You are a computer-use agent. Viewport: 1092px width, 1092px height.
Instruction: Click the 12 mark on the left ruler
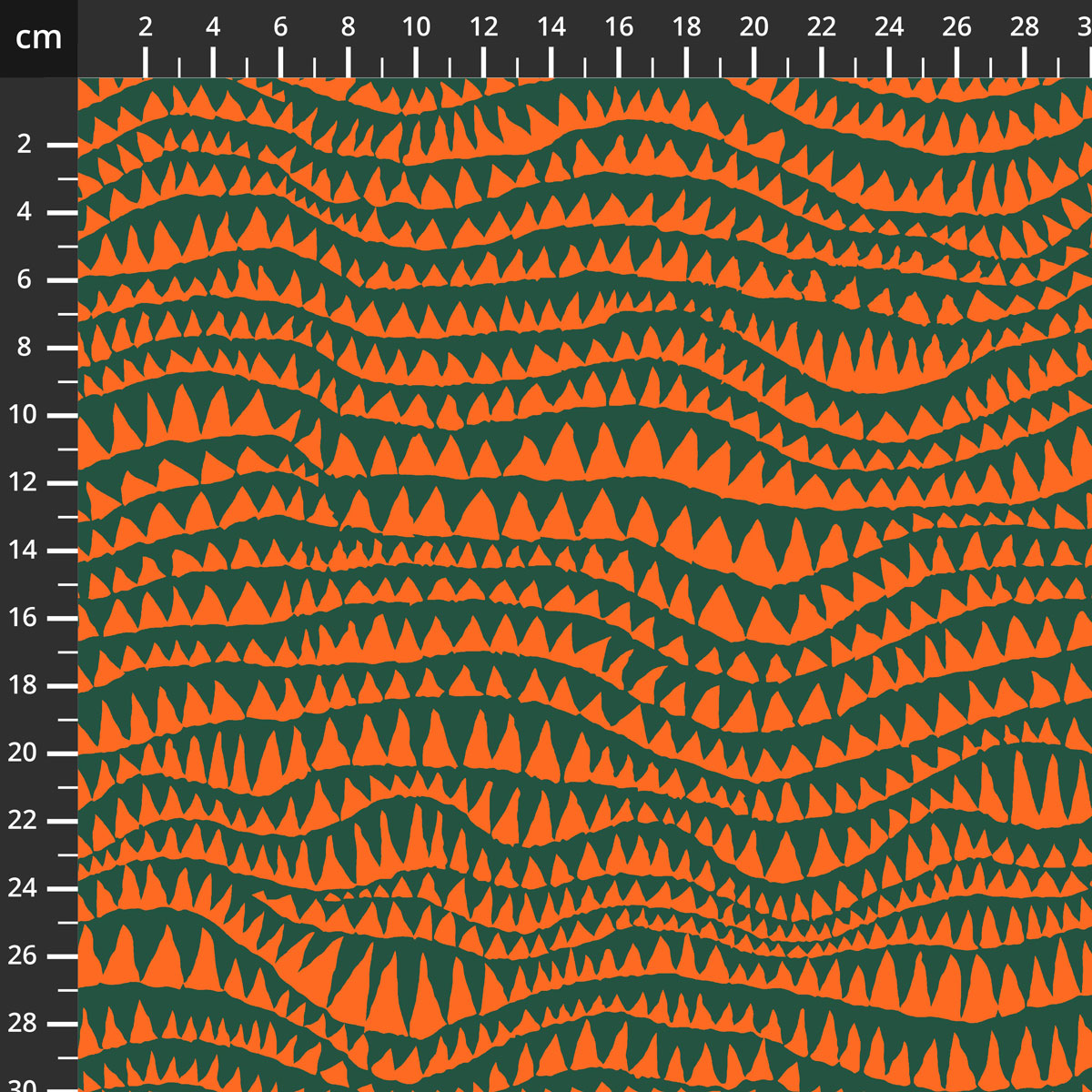pyautogui.click(x=22, y=482)
